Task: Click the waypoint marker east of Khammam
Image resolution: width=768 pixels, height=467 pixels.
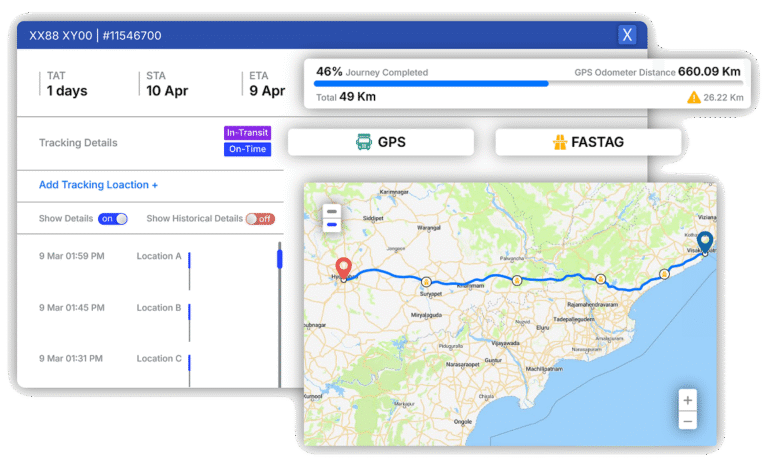Action: click(x=517, y=280)
